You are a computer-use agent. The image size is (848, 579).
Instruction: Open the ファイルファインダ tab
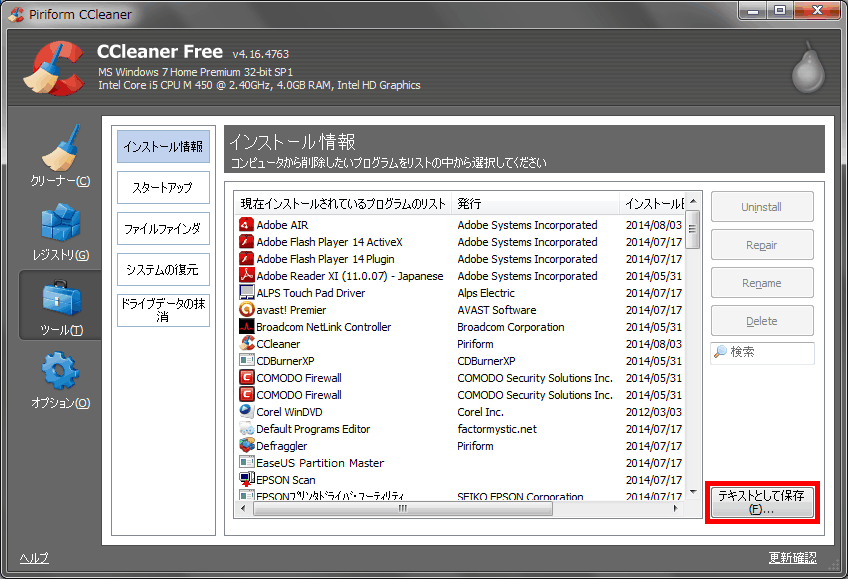click(x=163, y=229)
